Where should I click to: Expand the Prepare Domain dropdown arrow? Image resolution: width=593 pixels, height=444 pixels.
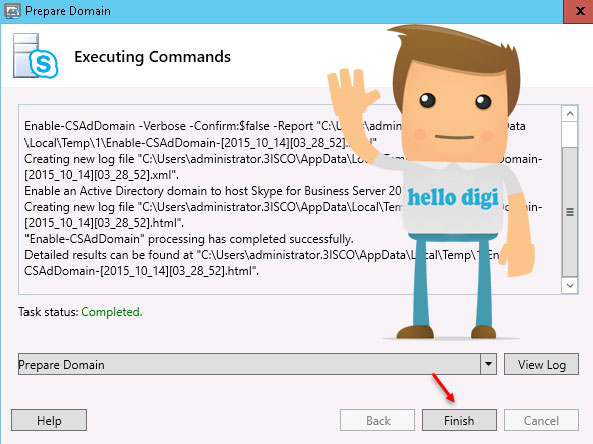point(488,364)
